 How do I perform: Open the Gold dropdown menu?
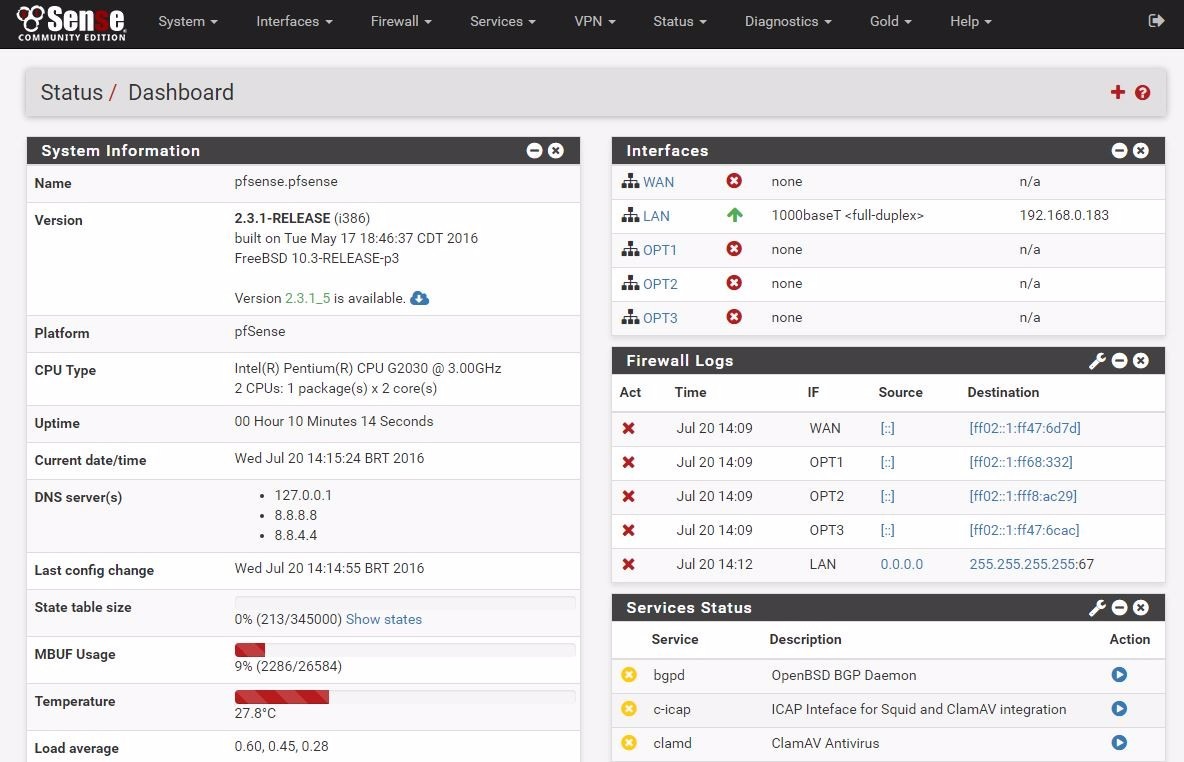point(890,21)
